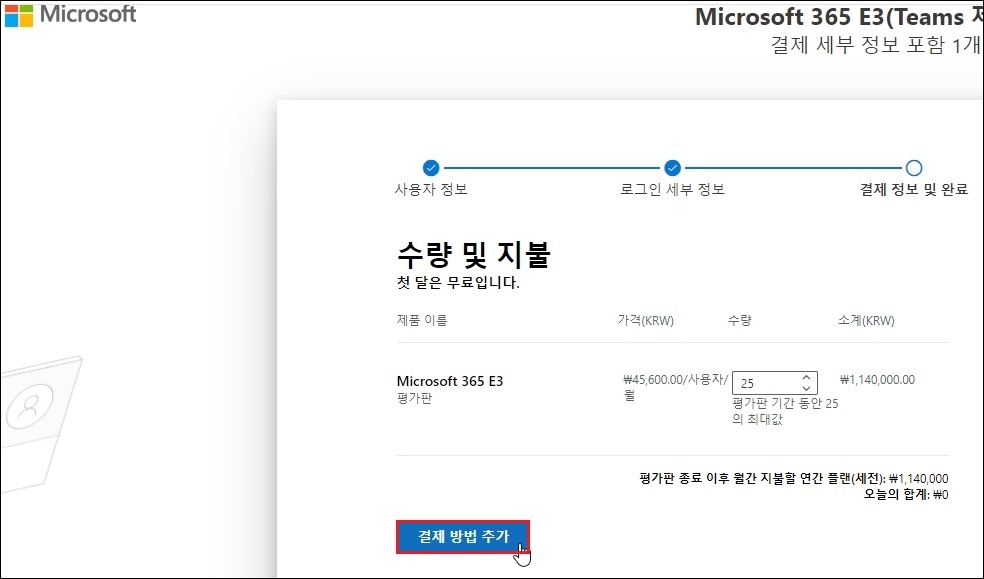Click the 결제 방법 추가 button
984x579 pixels.
coord(463,537)
